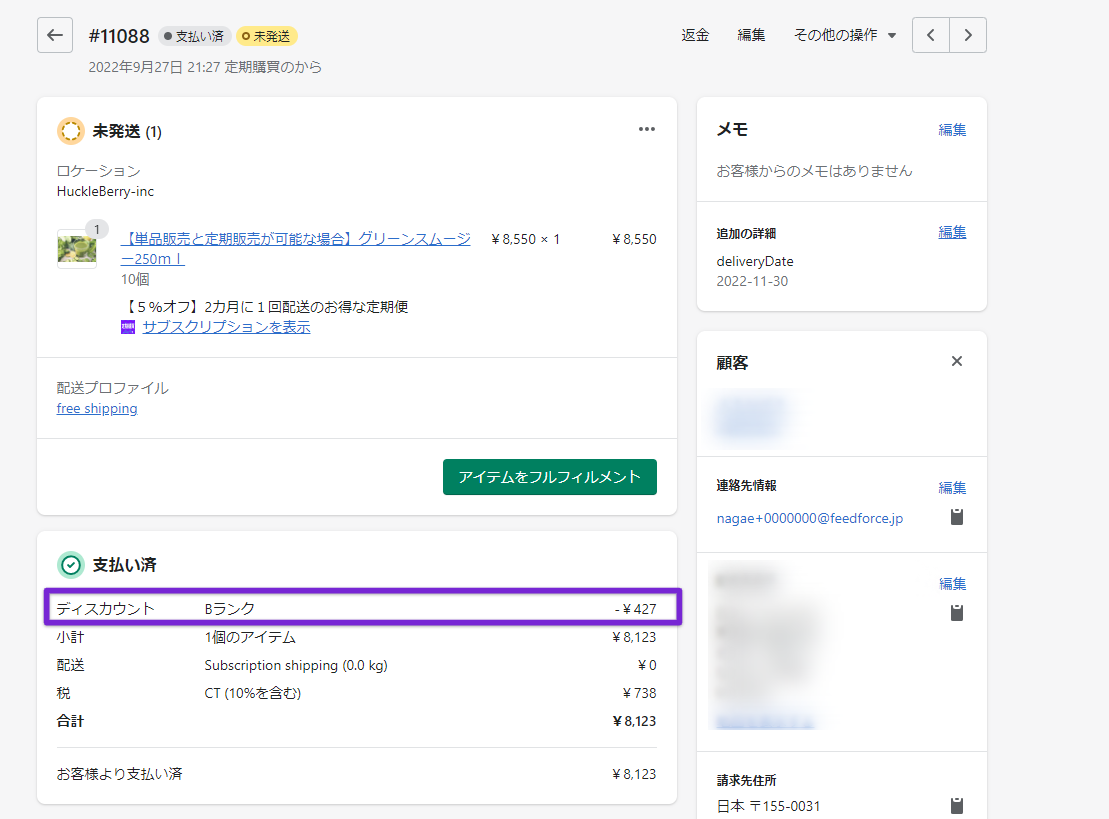Image resolution: width=1109 pixels, height=819 pixels.
Task: Click free shipping profile link
Action: [x=97, y=409]
